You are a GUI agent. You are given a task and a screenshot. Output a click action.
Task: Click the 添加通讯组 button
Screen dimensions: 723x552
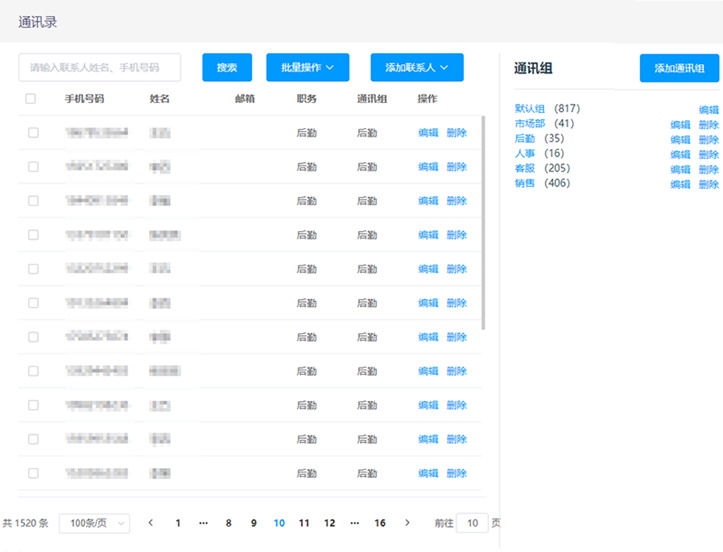[x=679, y=68]
